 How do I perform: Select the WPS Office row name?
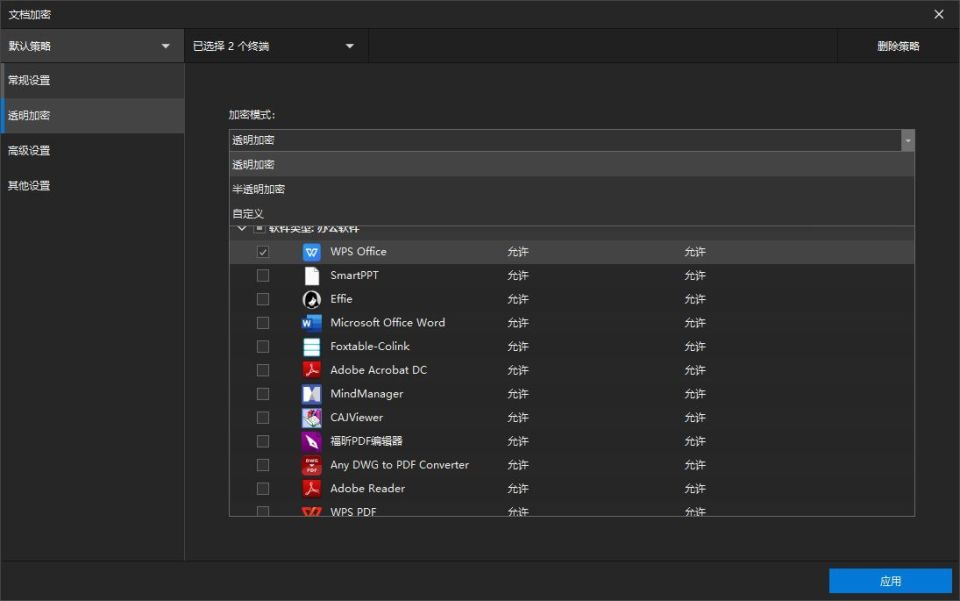(x=358, y=252)
